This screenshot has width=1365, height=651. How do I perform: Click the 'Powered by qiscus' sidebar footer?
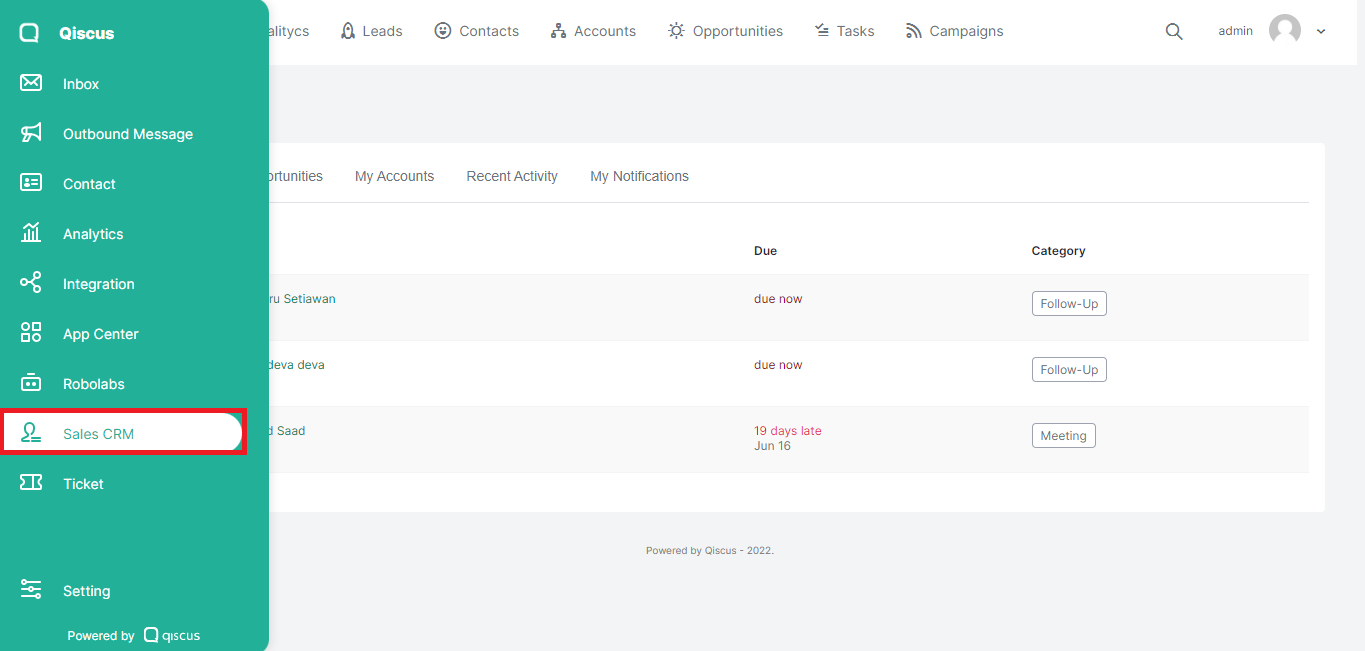tap(134, 635)
